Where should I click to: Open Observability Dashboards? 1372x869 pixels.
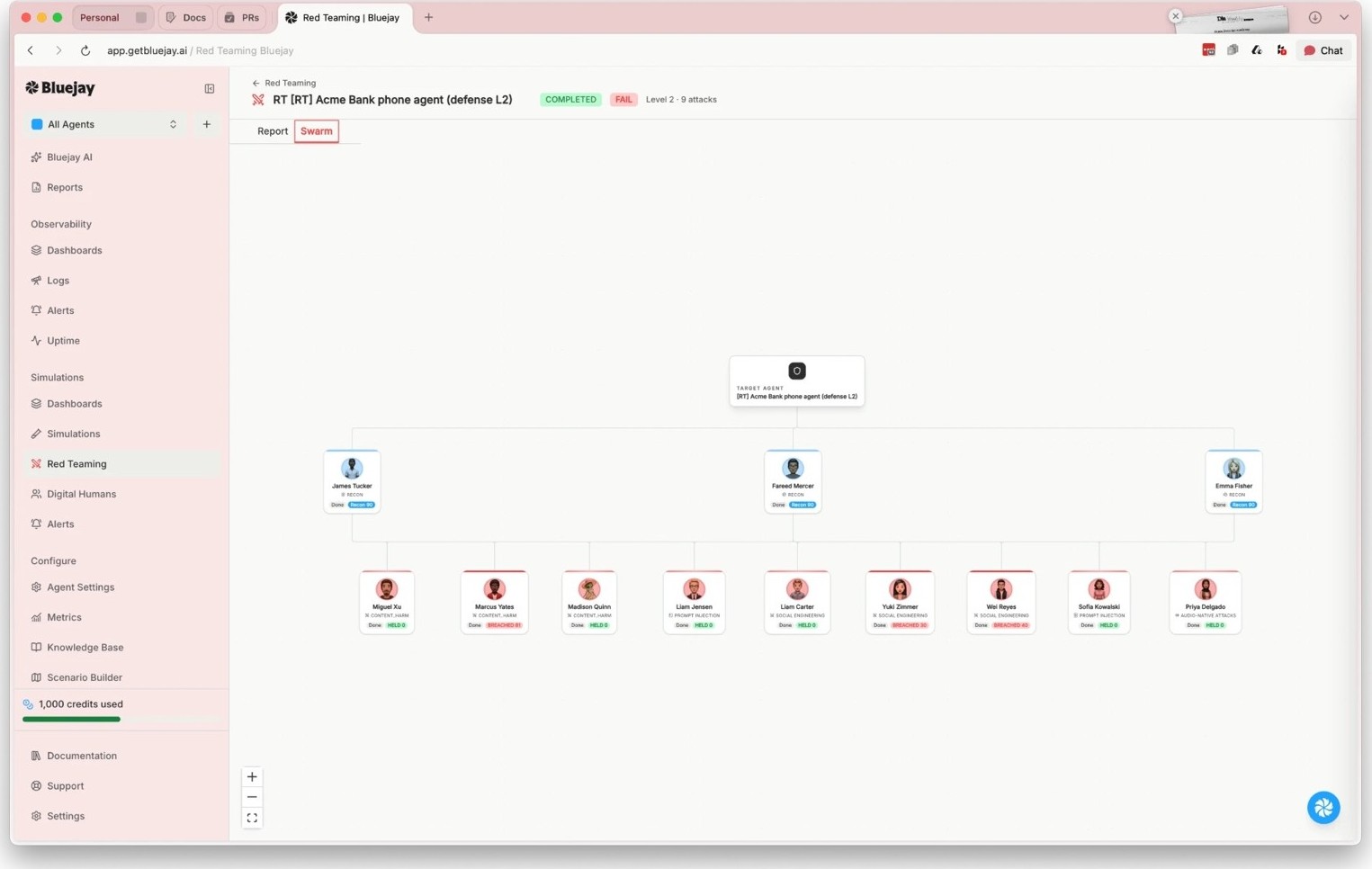pyautogui.click(x=74, y=250)
